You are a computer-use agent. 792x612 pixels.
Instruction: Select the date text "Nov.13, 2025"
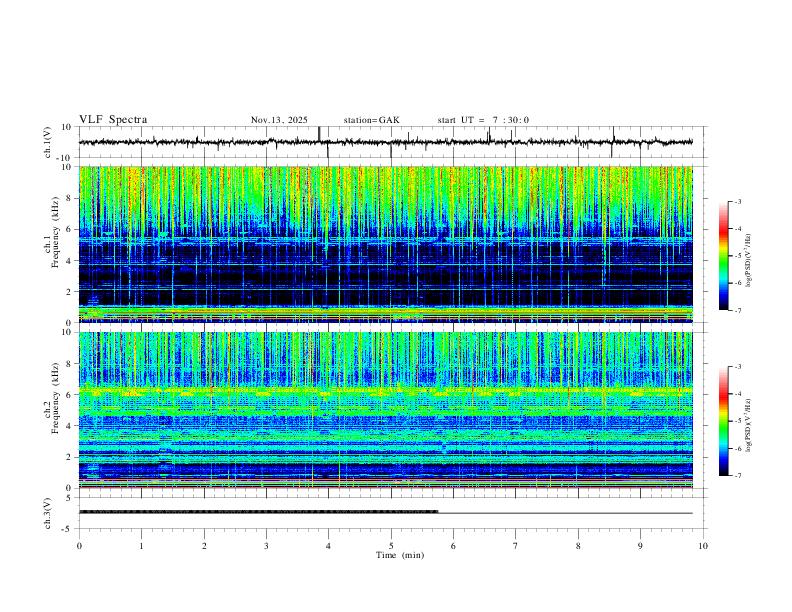click(x=279, y=120)
